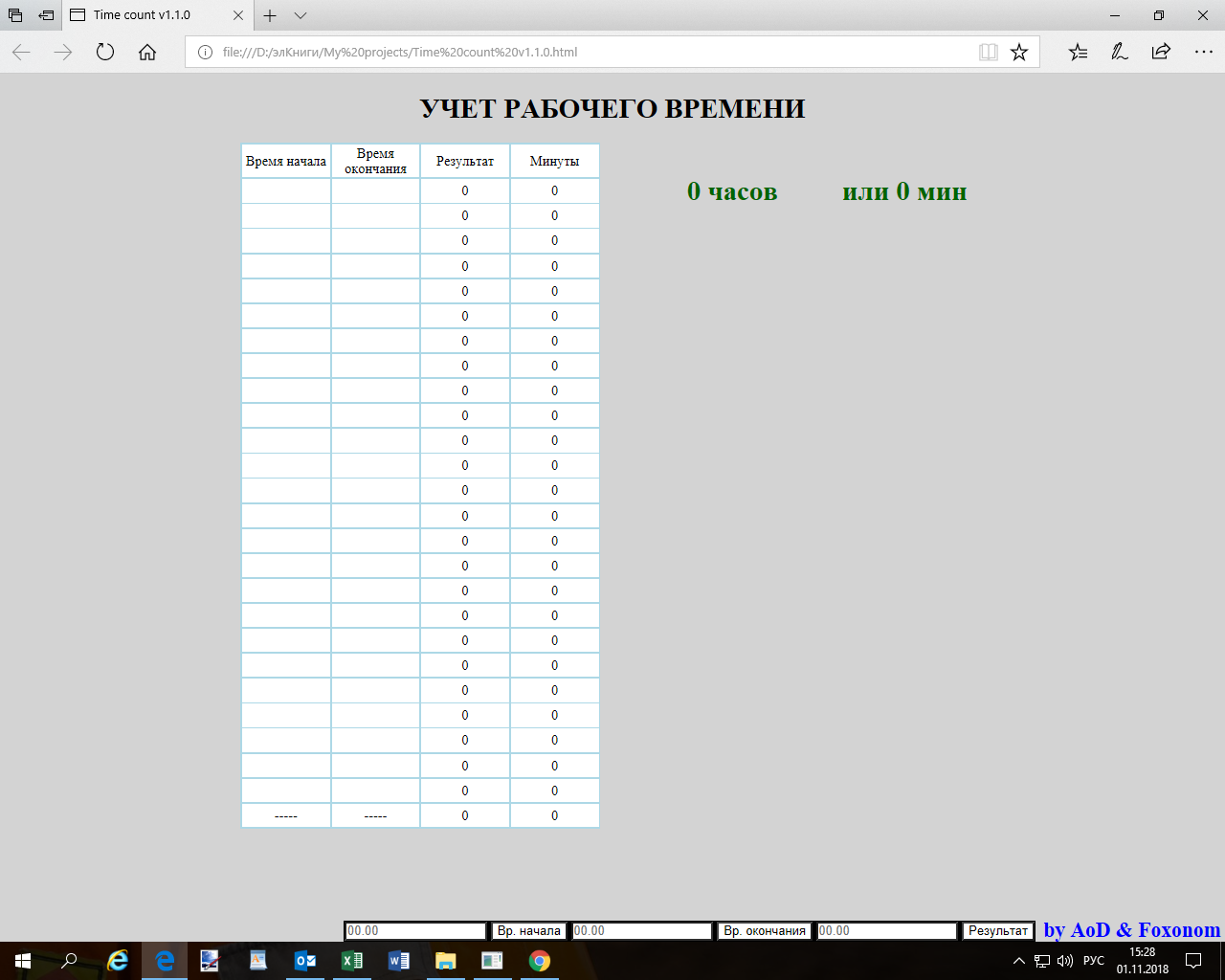Click the Вр. окончания button
Screen dimensions: 1225x980
(x=765, y=931)
